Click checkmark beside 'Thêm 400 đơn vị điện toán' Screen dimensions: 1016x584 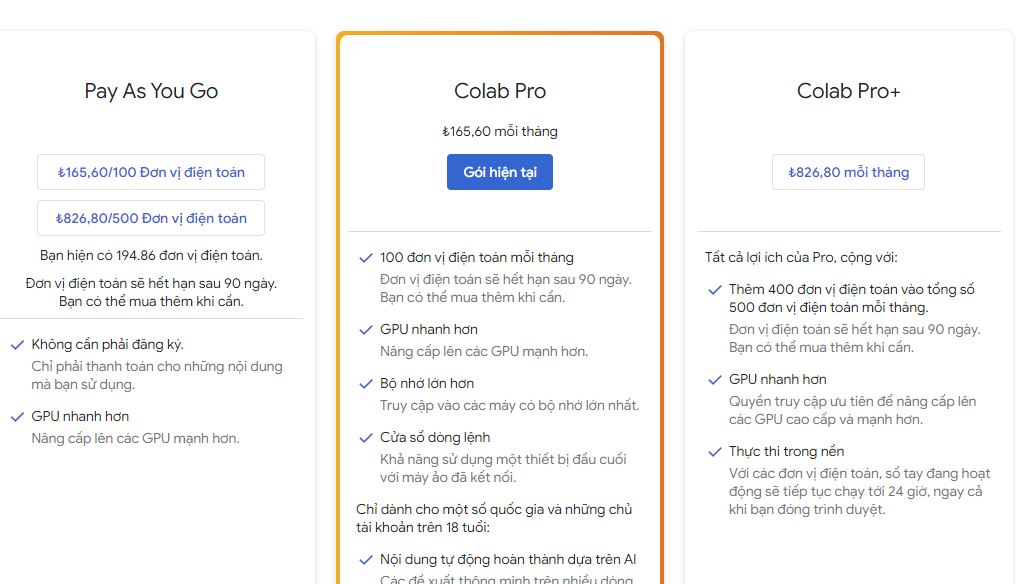click(x=714, y=290)
